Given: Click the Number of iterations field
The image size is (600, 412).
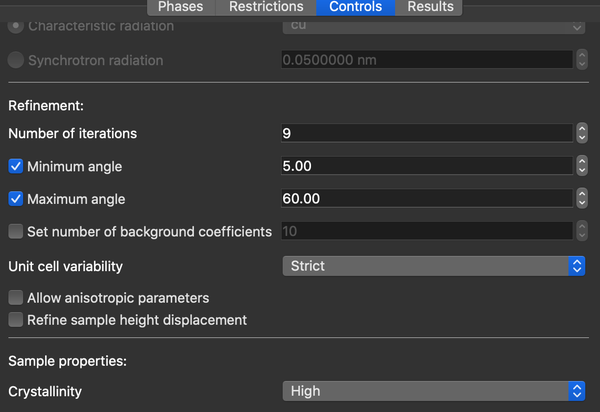Looking at the screenshot, I should 426,133.
